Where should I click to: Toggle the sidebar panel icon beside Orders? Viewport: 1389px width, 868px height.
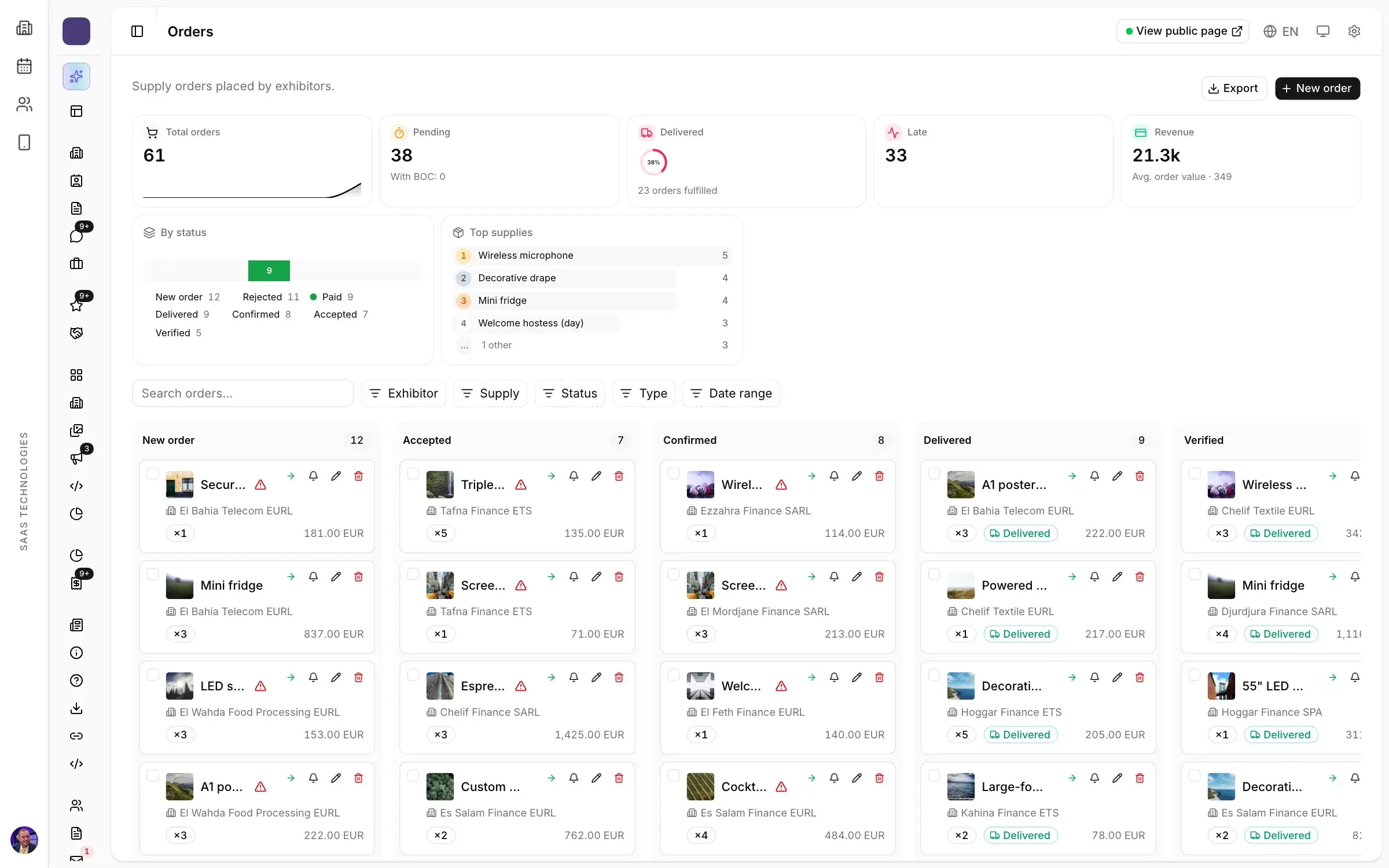[x=137, y=31]
